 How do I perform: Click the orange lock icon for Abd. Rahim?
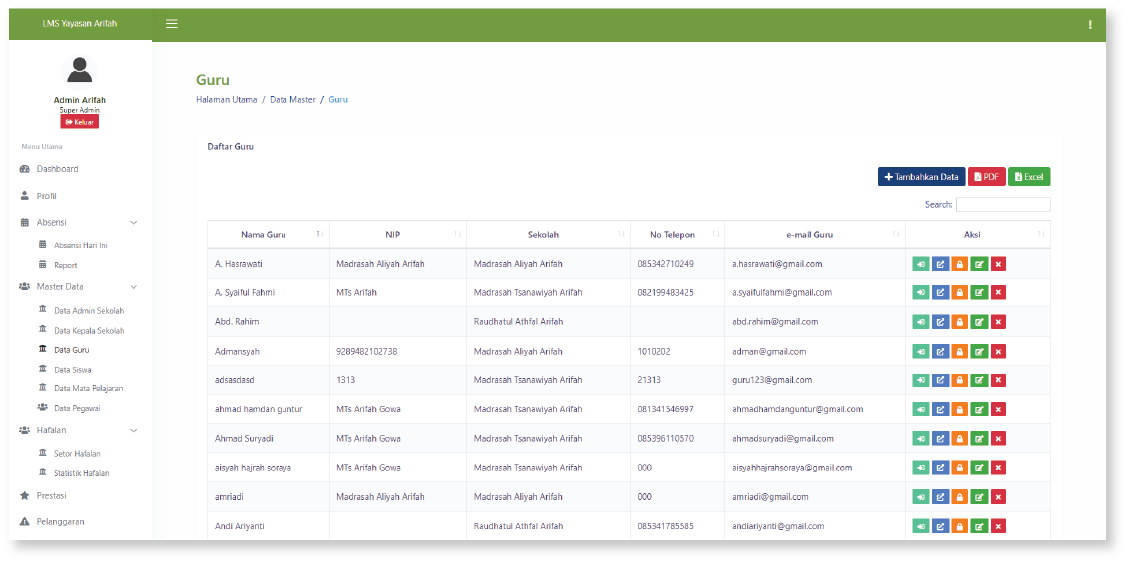coord(960,322)
